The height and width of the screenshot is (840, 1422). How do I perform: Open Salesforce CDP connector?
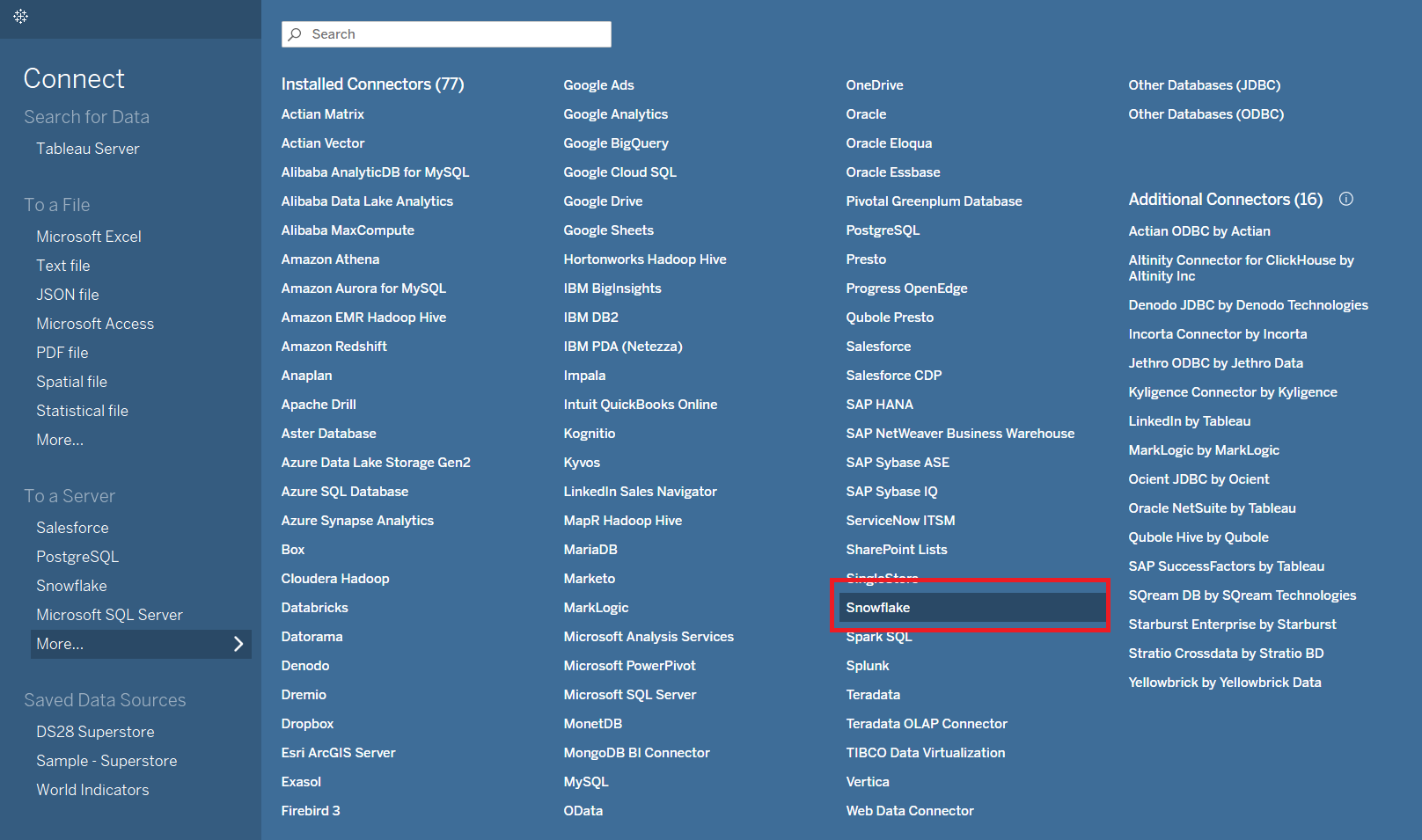coord(894,376)
